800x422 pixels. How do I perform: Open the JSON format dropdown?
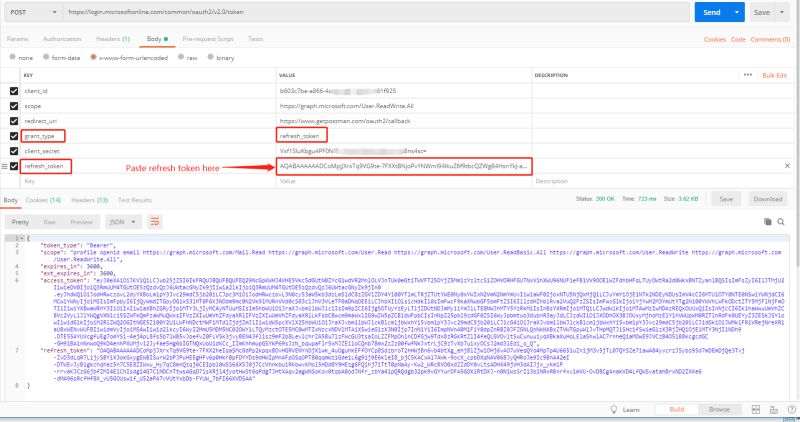pos(123,222)
